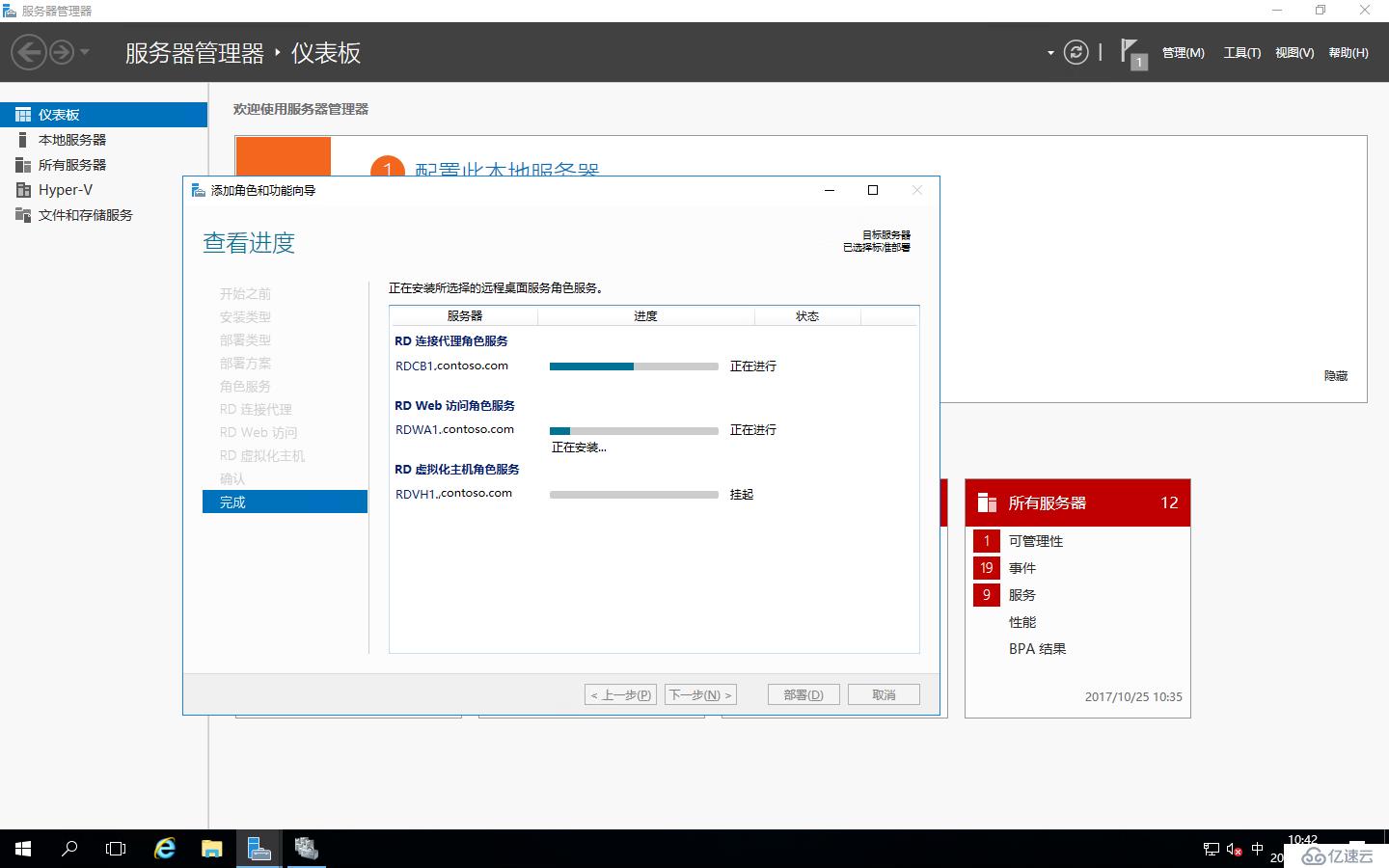Open the 管理(M) menu
The image size is (1389, 868).
coord(1184,53)
